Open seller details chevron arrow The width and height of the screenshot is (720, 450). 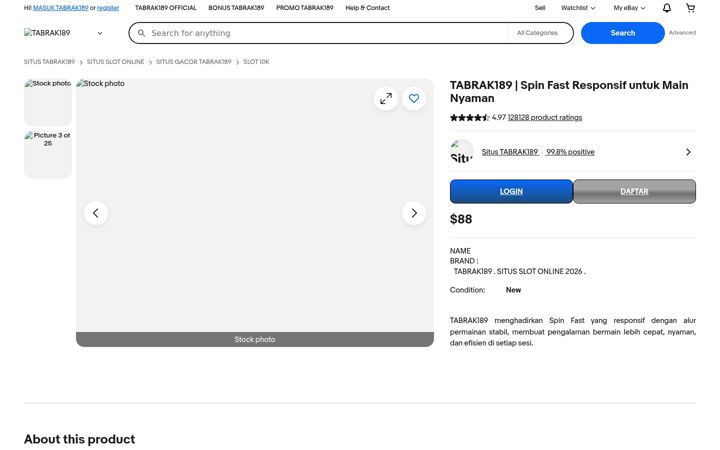point(688,152)
